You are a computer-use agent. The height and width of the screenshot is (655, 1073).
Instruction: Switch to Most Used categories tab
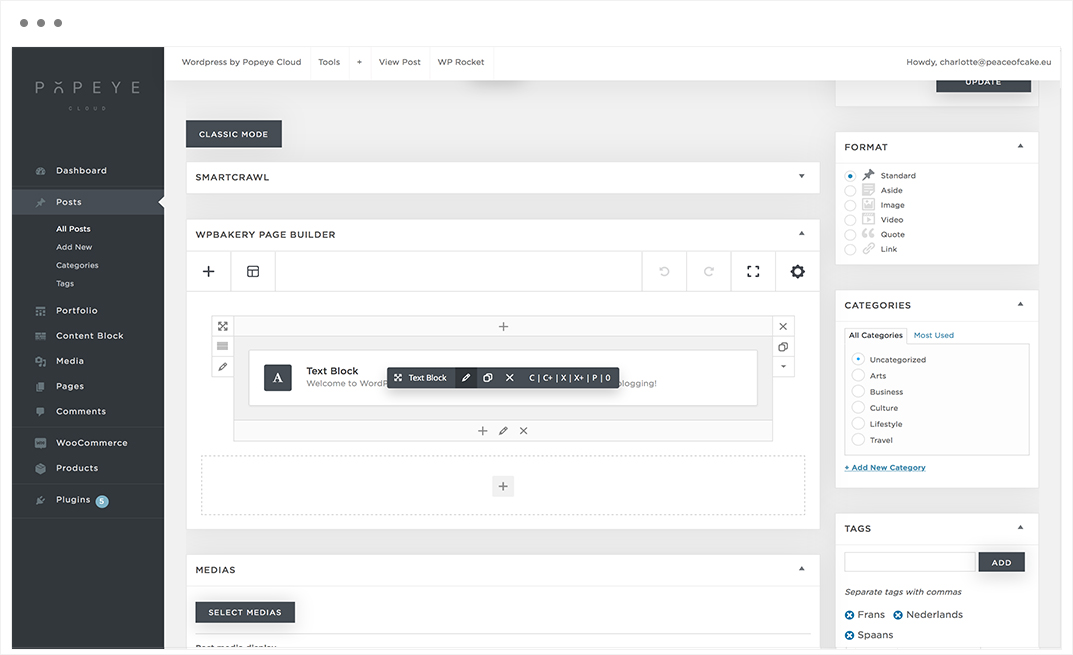pyautogui.click(x=933, y=335)
